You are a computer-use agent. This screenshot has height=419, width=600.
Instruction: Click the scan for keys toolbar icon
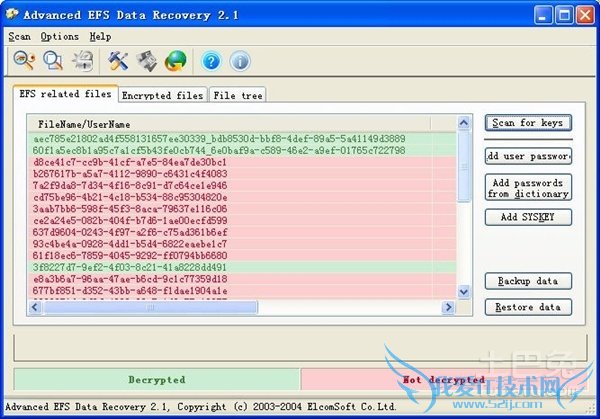click(24, 61)
